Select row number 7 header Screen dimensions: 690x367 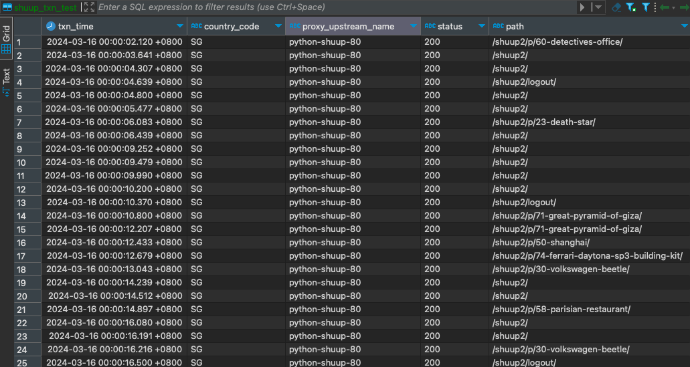coord(28,122)
